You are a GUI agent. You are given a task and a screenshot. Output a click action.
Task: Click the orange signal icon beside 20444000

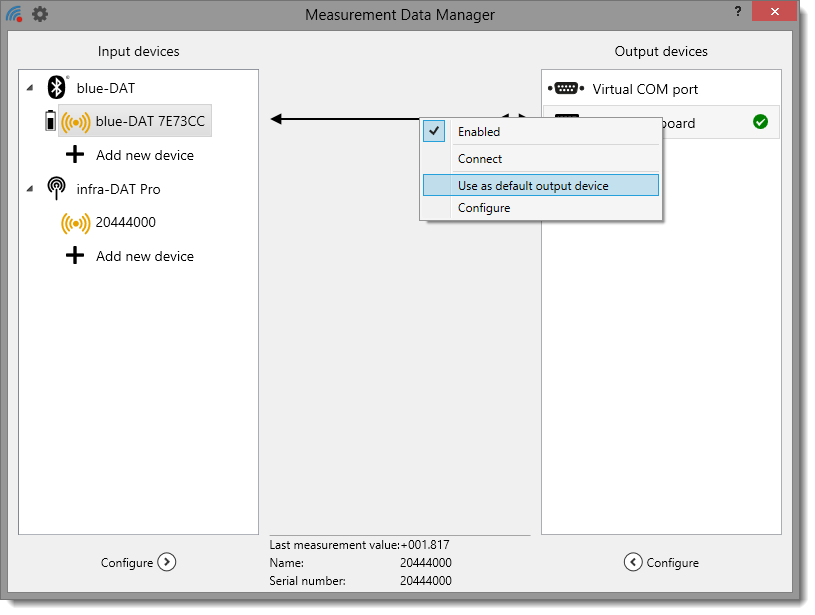(75, 223)
